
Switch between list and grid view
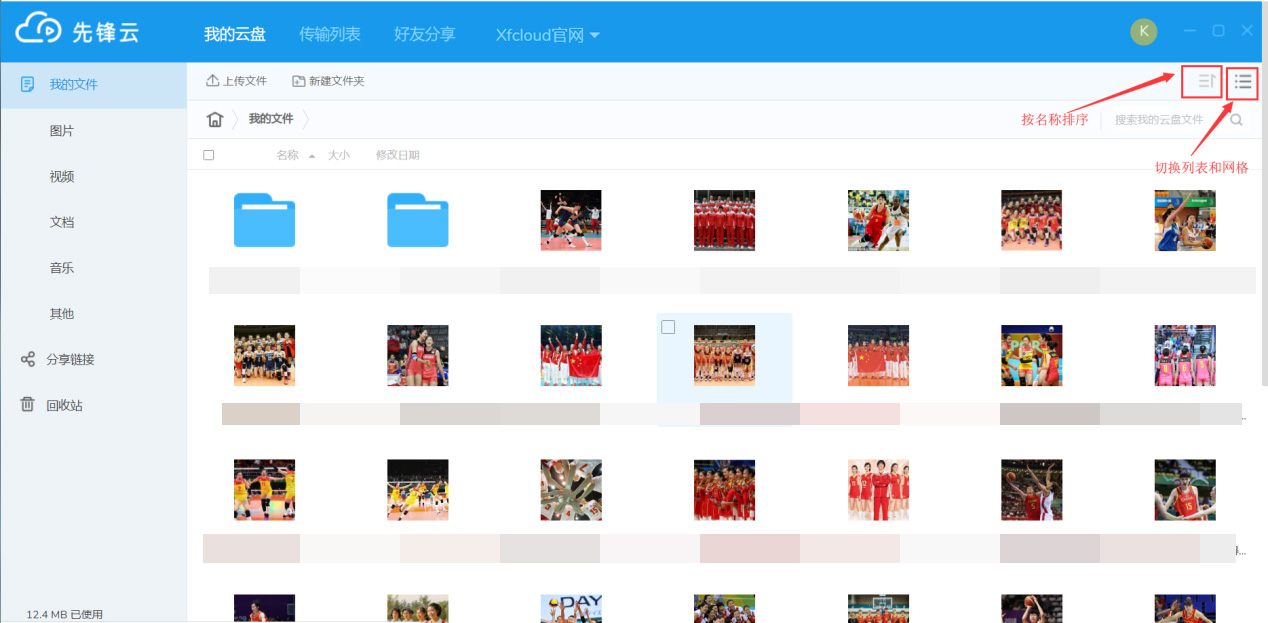[1242, 82]
